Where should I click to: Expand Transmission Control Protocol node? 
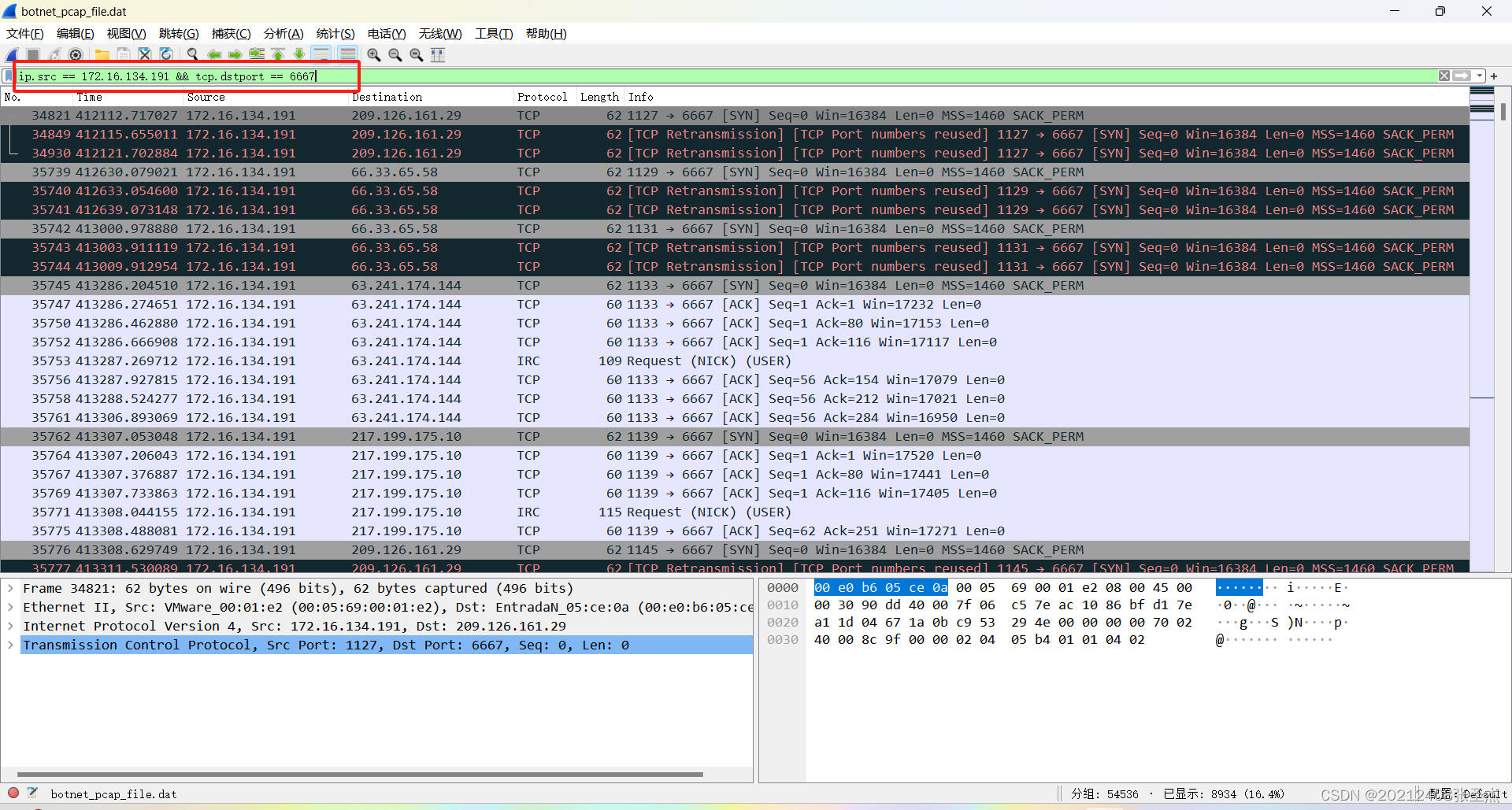tap(10, 645)
